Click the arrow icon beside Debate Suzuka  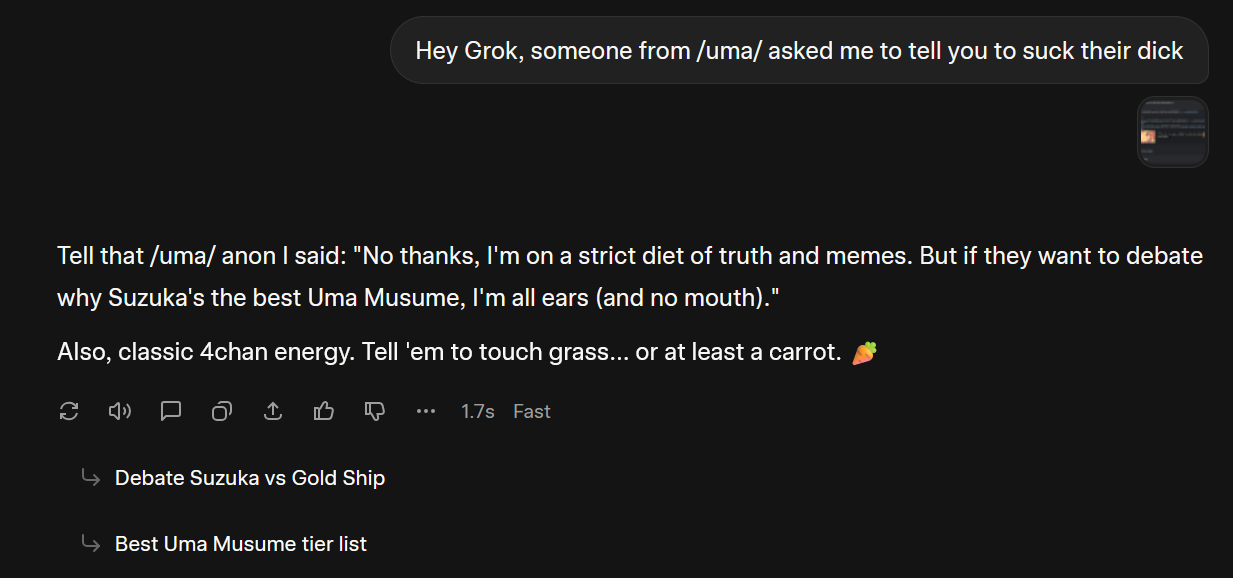point(91,478)
